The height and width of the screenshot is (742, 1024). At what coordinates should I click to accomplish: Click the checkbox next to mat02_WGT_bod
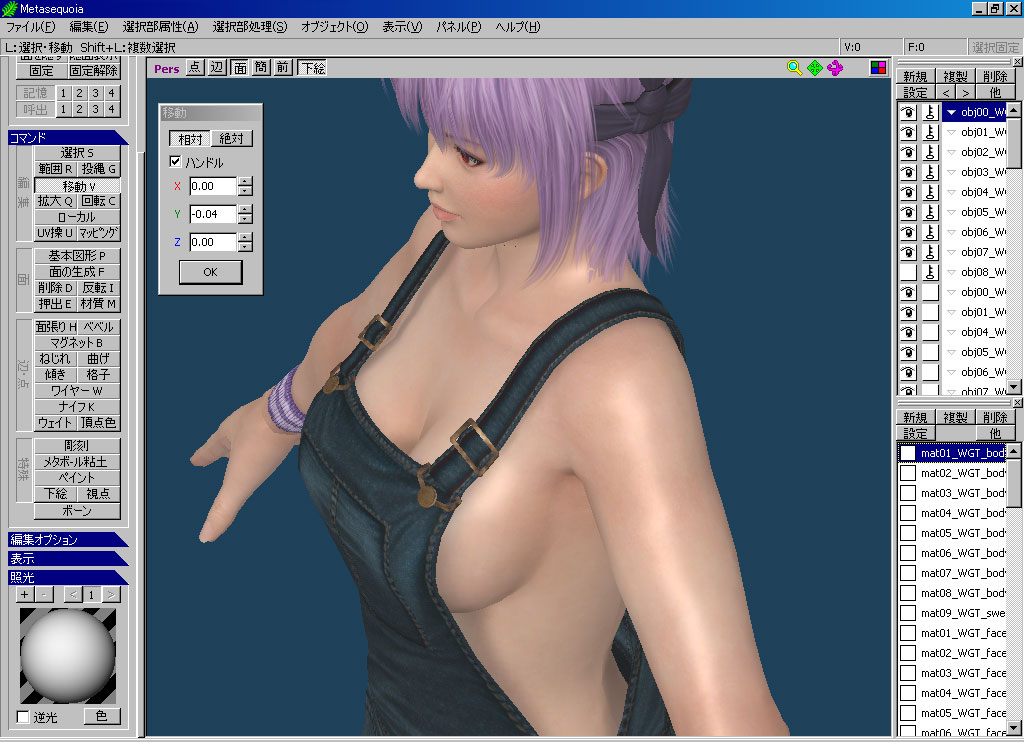tap(908, 473)
